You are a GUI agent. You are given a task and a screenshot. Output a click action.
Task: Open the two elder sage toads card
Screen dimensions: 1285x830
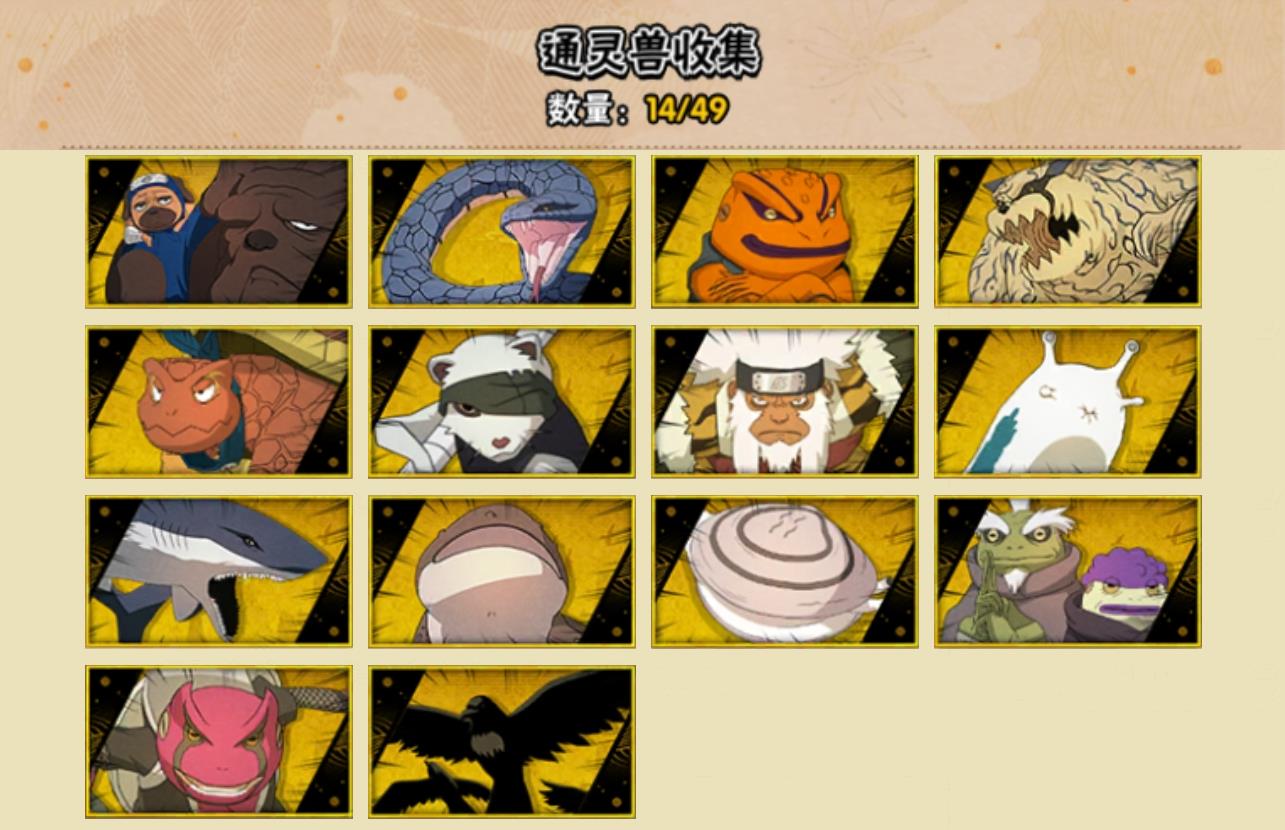point(1067,572)
